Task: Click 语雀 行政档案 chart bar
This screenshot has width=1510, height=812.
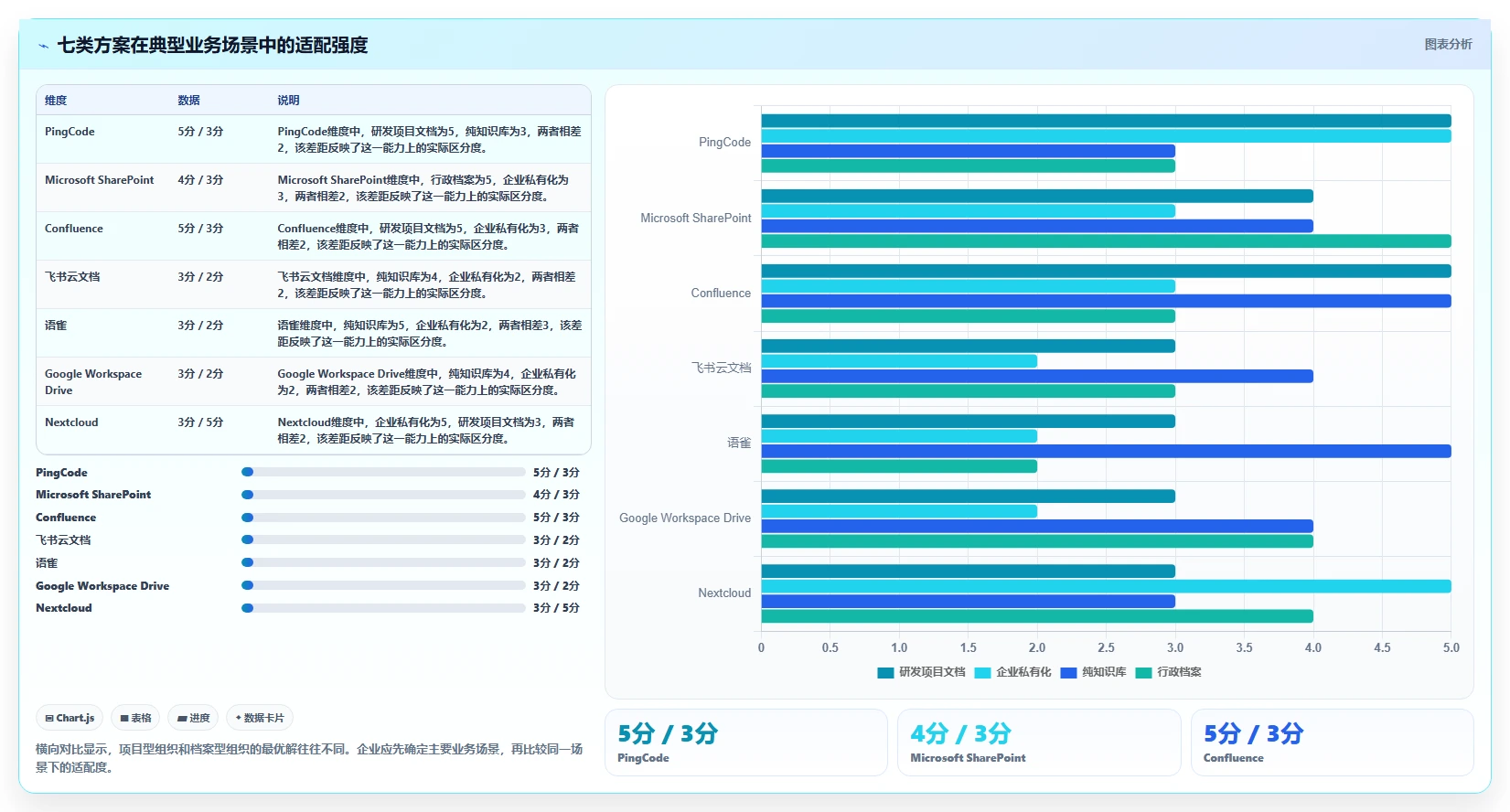Action: pos(899,466)
